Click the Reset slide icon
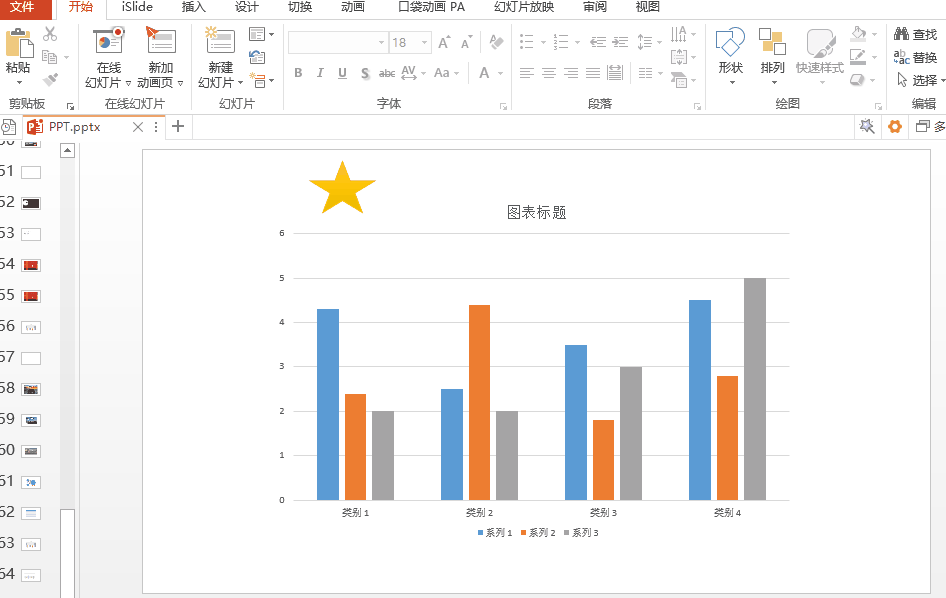Viewport: 946px width, 598px height. click(x=257, y=57)
